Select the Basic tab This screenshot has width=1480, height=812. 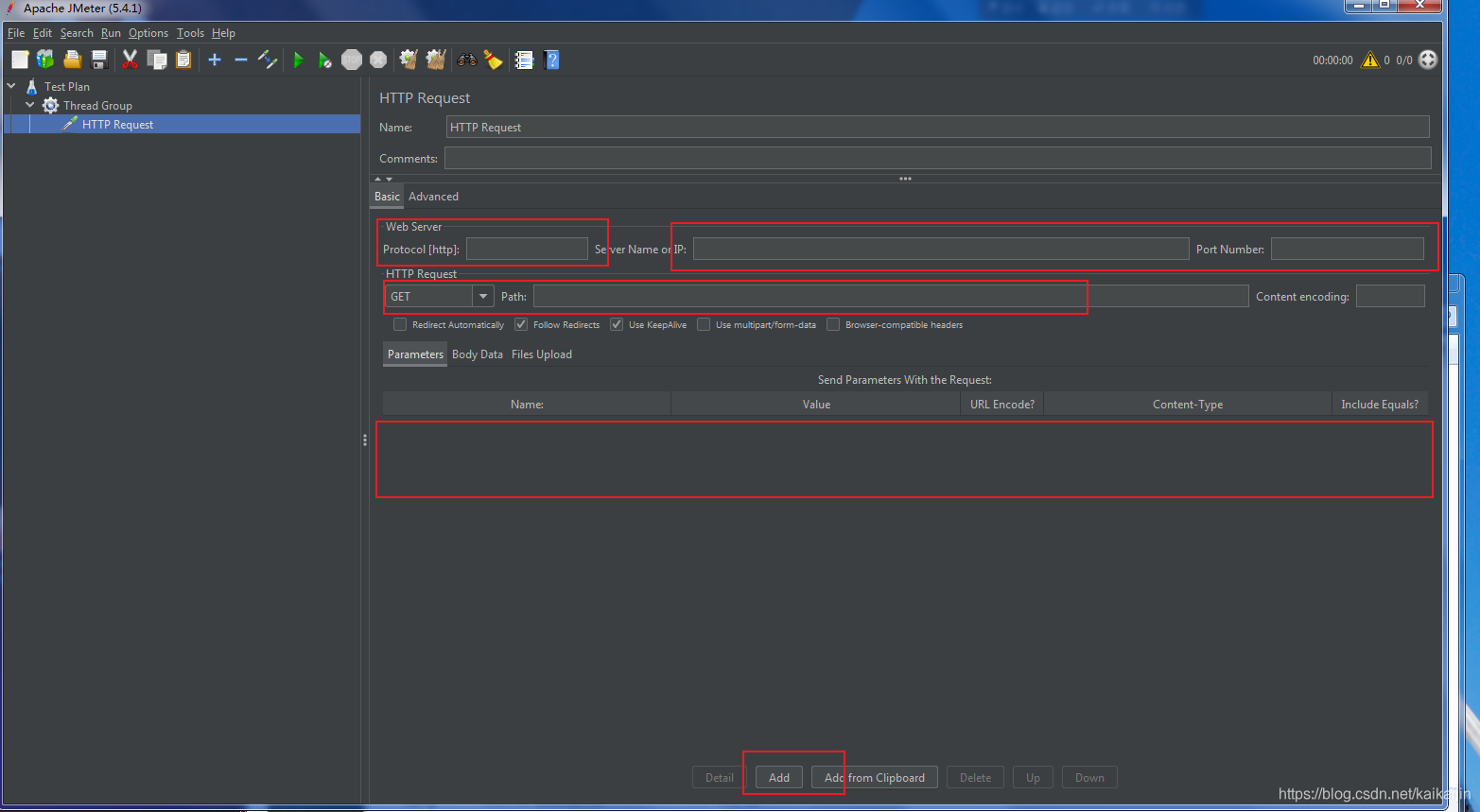(x=387, y=197)
